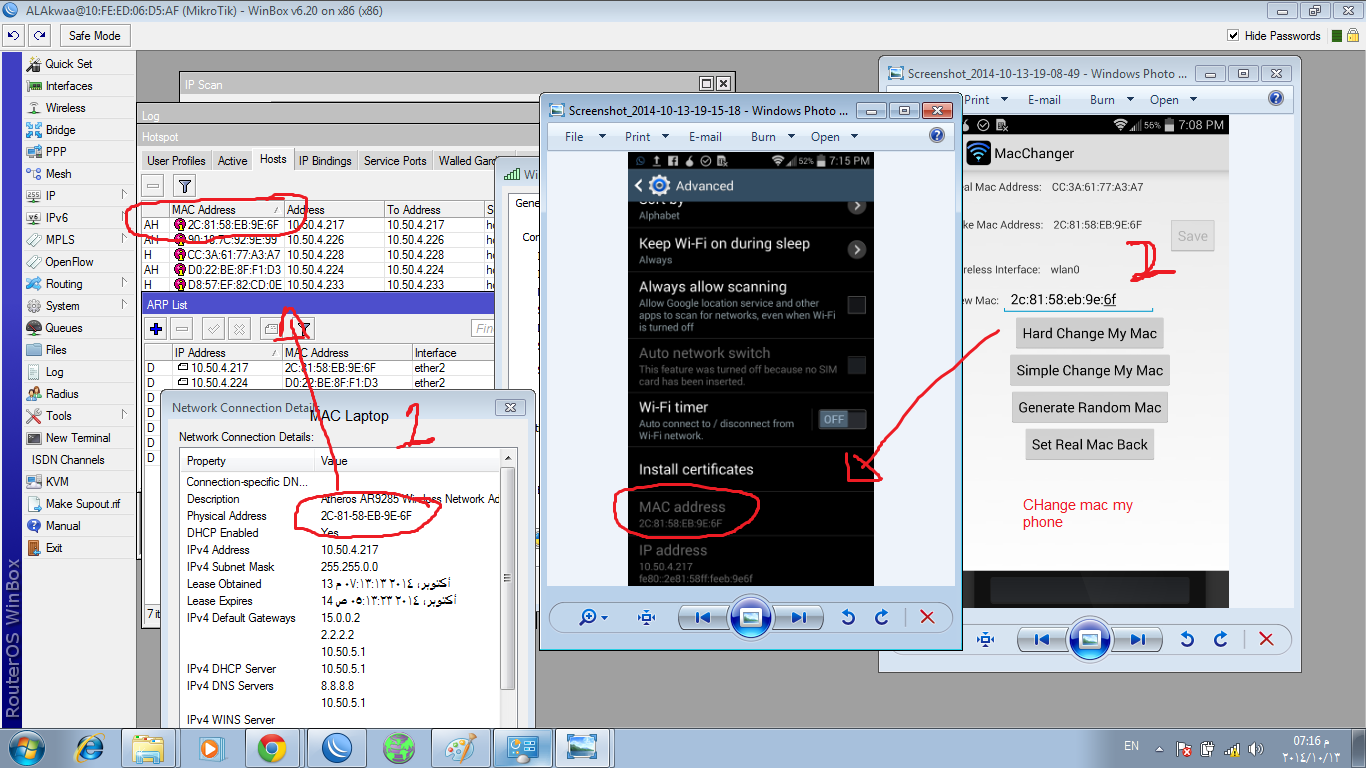Switch to the IP Bindings tab

[x=325, y=161]
